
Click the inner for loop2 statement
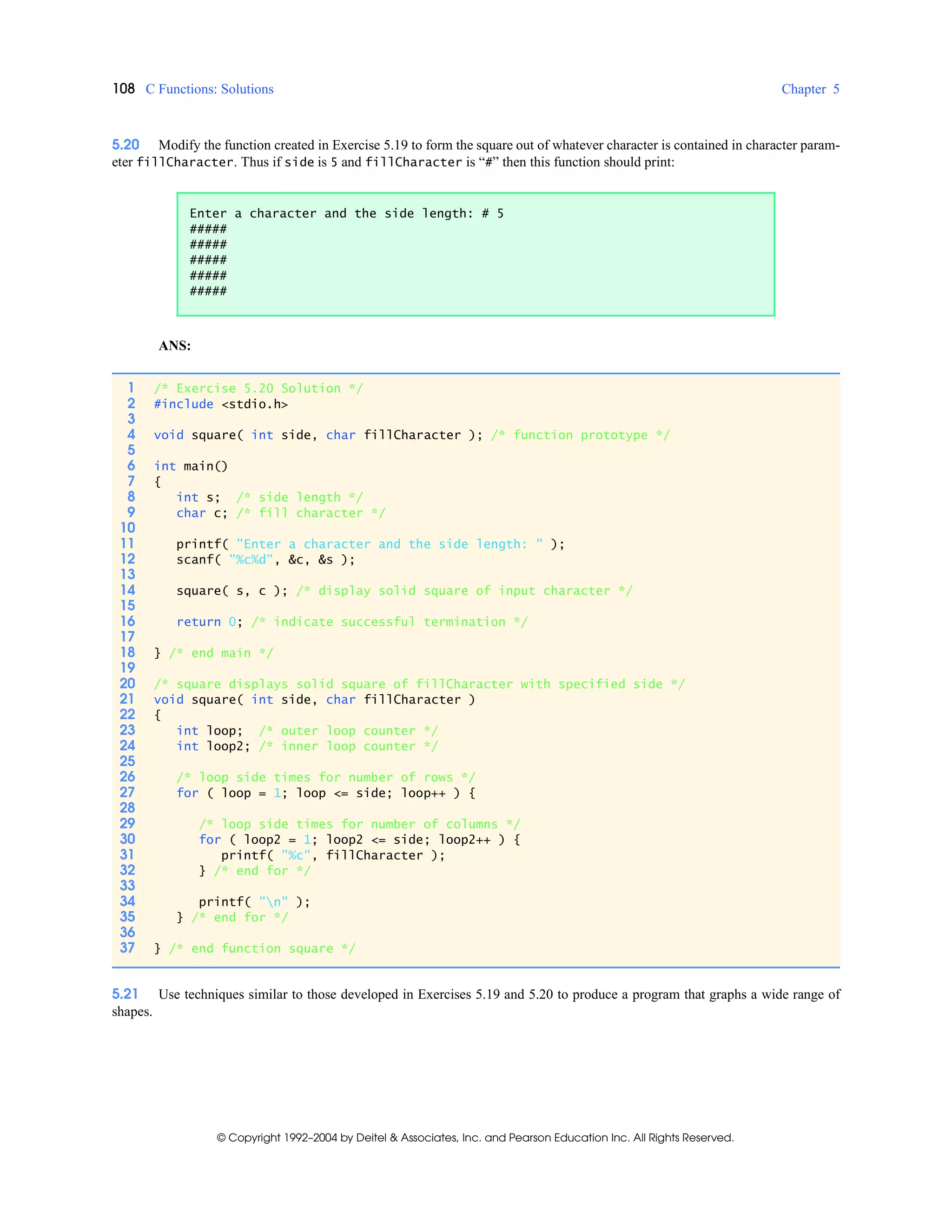point(359,839)
